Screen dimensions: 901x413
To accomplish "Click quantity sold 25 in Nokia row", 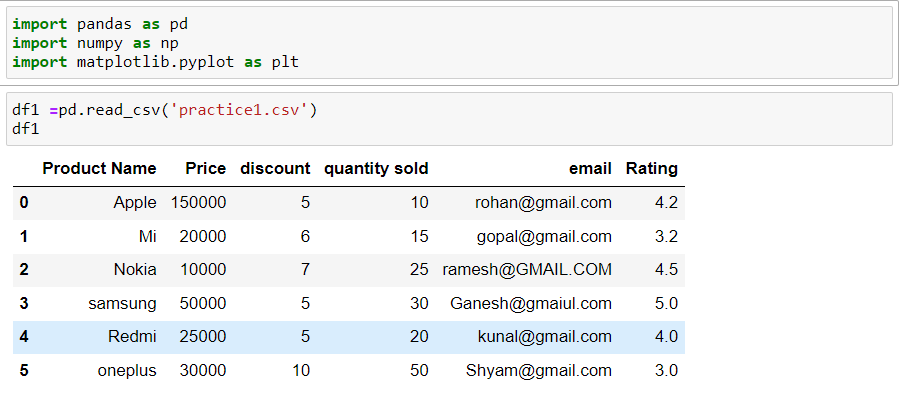I will coord(419,269).
